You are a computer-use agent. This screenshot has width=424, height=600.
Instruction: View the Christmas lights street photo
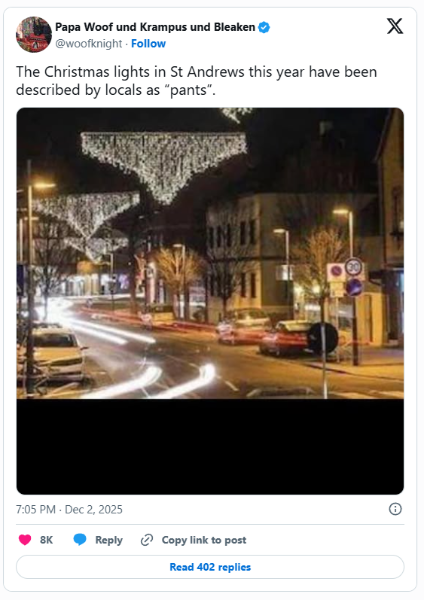pyautogui.click(x=210, y=253)
